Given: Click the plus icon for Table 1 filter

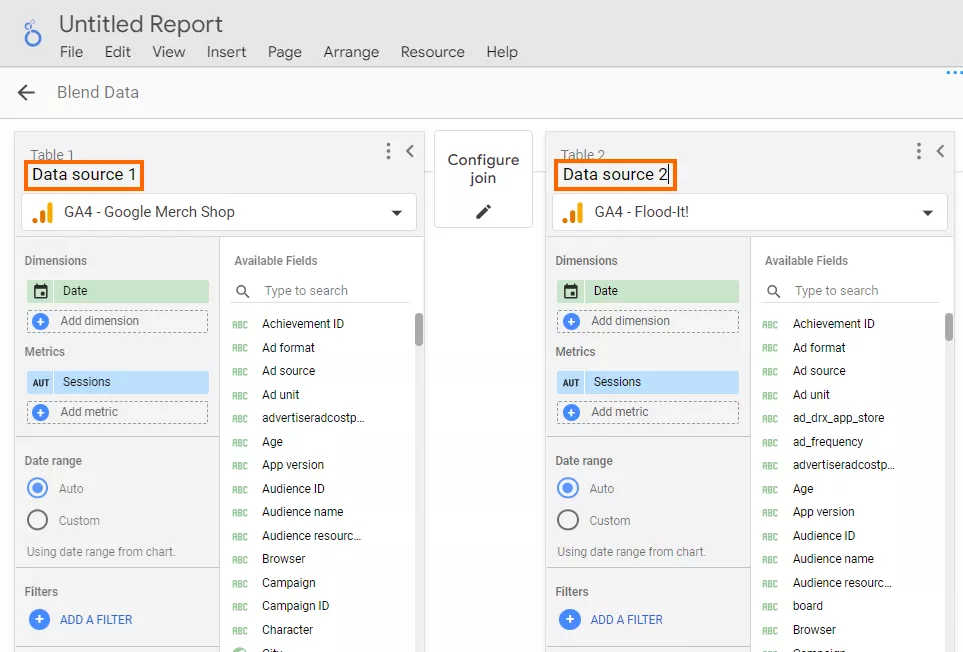Looking at the screenshot, I should (39, 619).
